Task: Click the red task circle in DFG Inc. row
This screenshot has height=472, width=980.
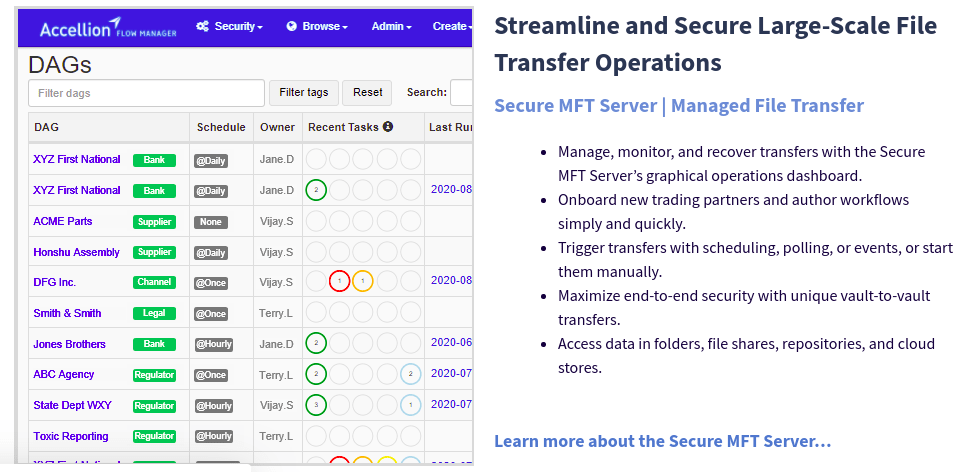Action: point(339,282)
